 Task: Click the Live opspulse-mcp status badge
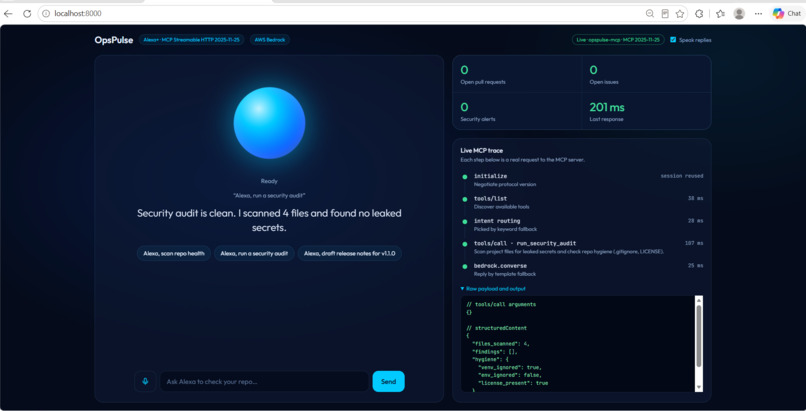tap(618, 40)
